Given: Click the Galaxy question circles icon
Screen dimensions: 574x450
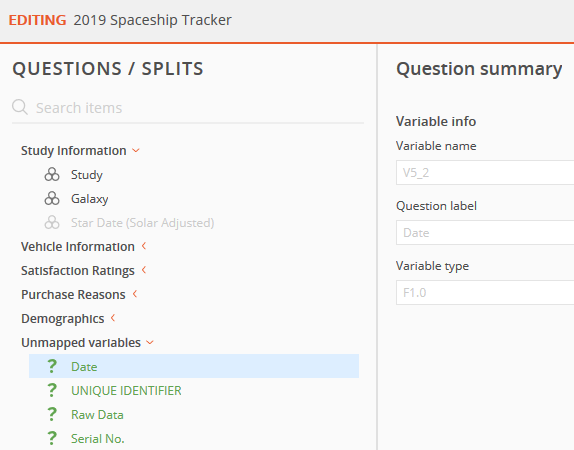Looking at the screenshot, I should (52, 198).
